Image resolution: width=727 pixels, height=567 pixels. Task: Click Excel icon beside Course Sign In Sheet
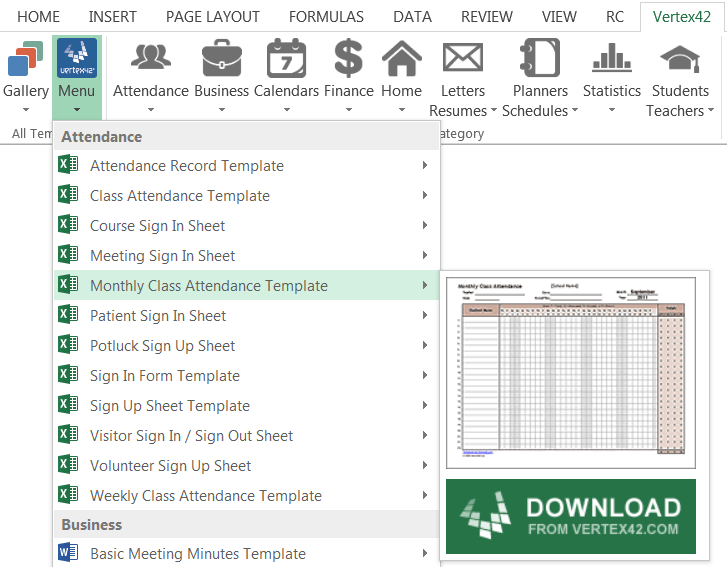coord(68,225)
